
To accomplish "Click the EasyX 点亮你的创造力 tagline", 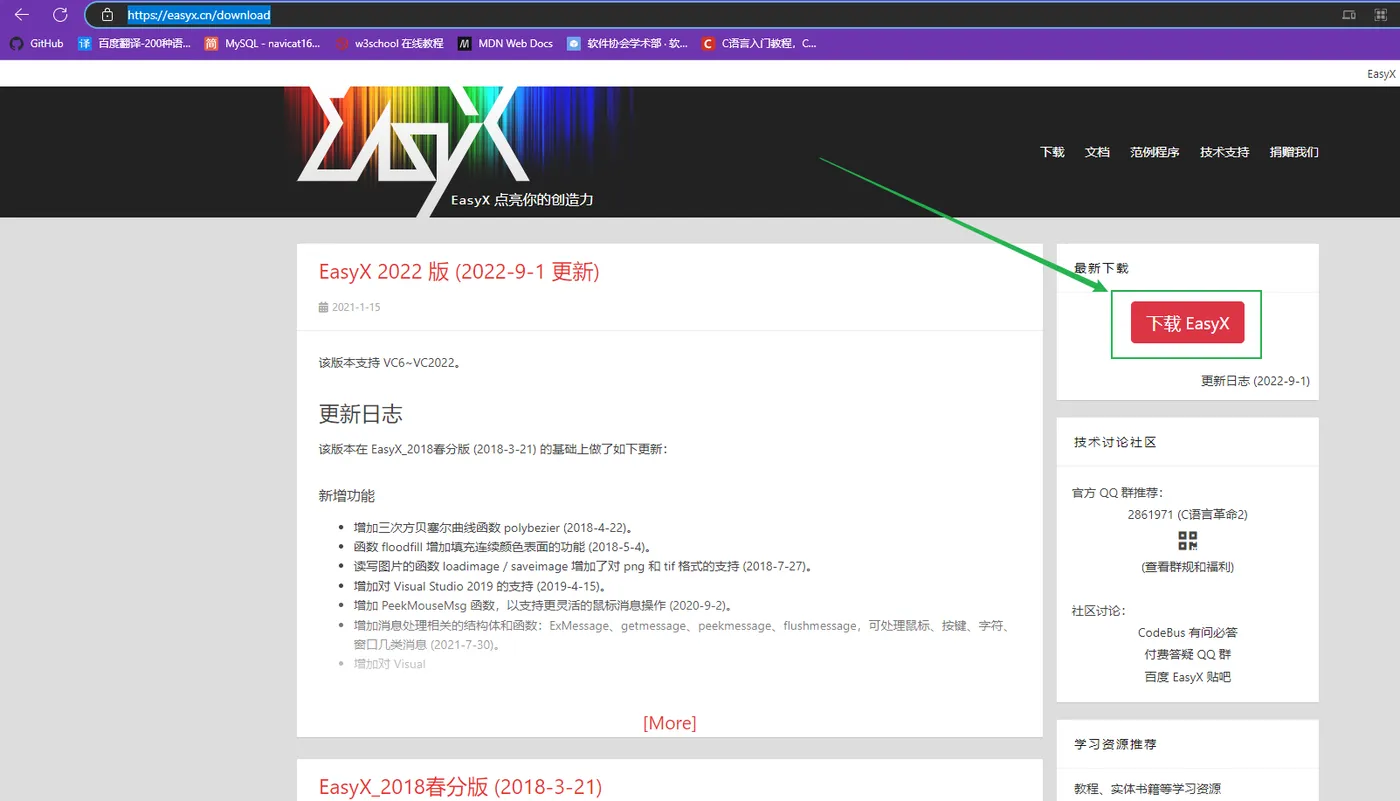I will (522, 200).
